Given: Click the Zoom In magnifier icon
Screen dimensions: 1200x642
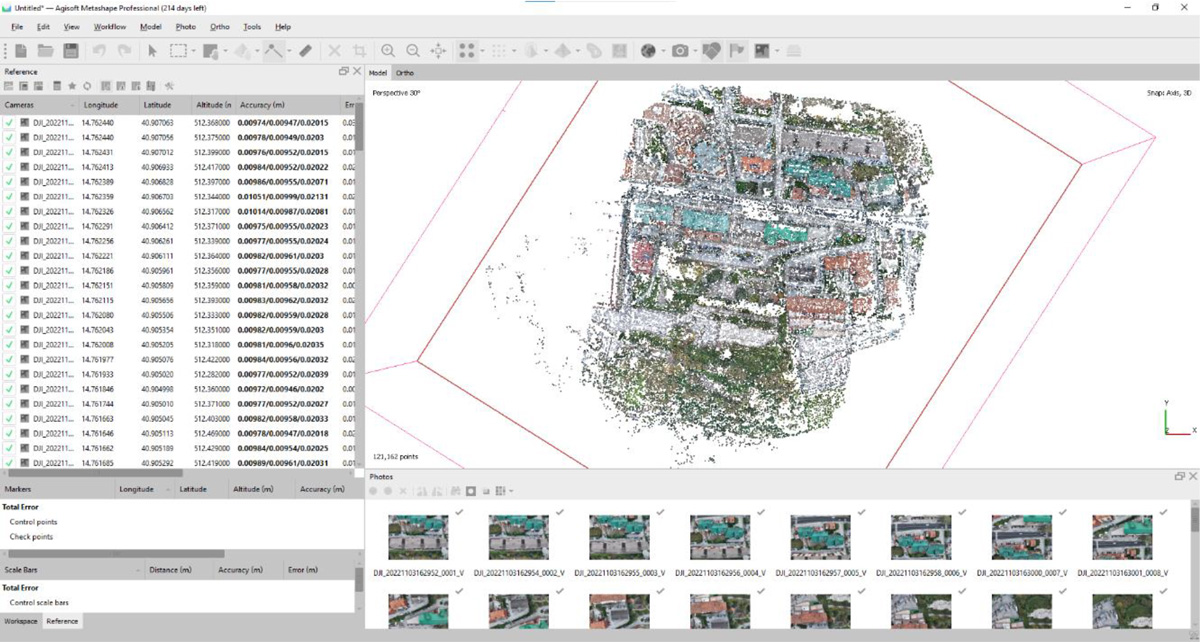Looking at the screenshot, I should (x=387, y=50).
